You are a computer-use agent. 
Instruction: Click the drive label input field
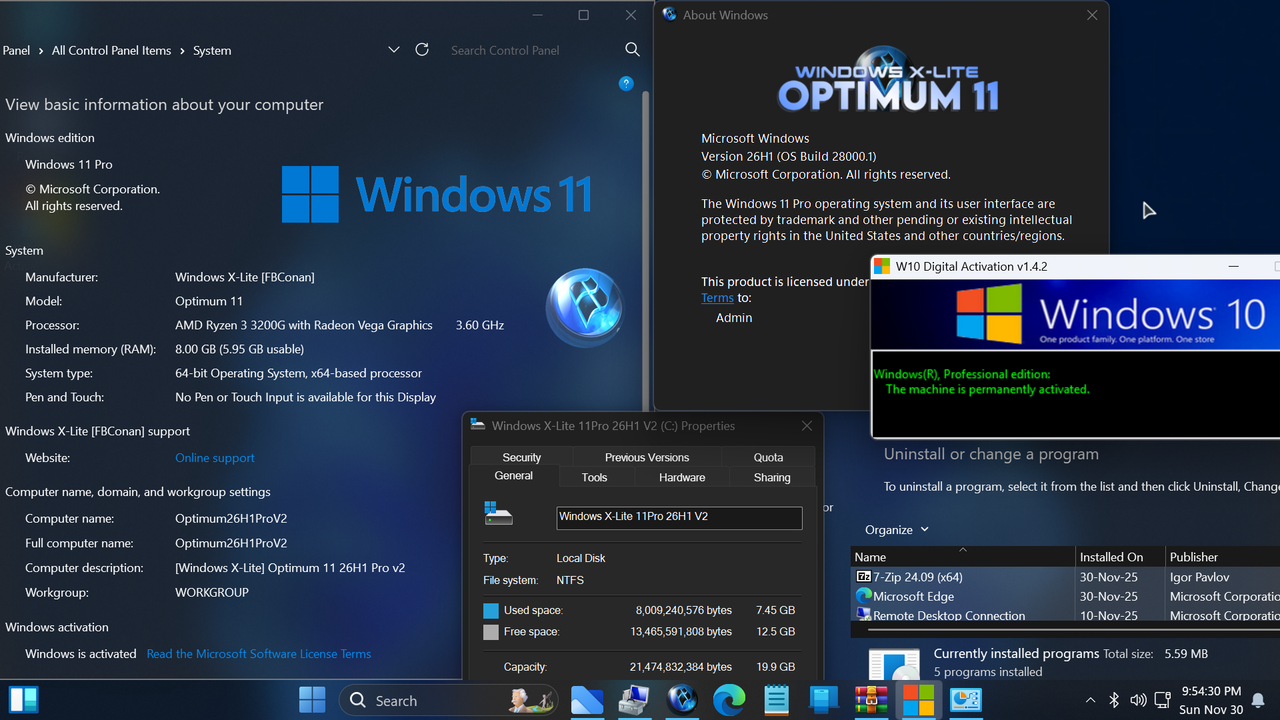(679, 518)
